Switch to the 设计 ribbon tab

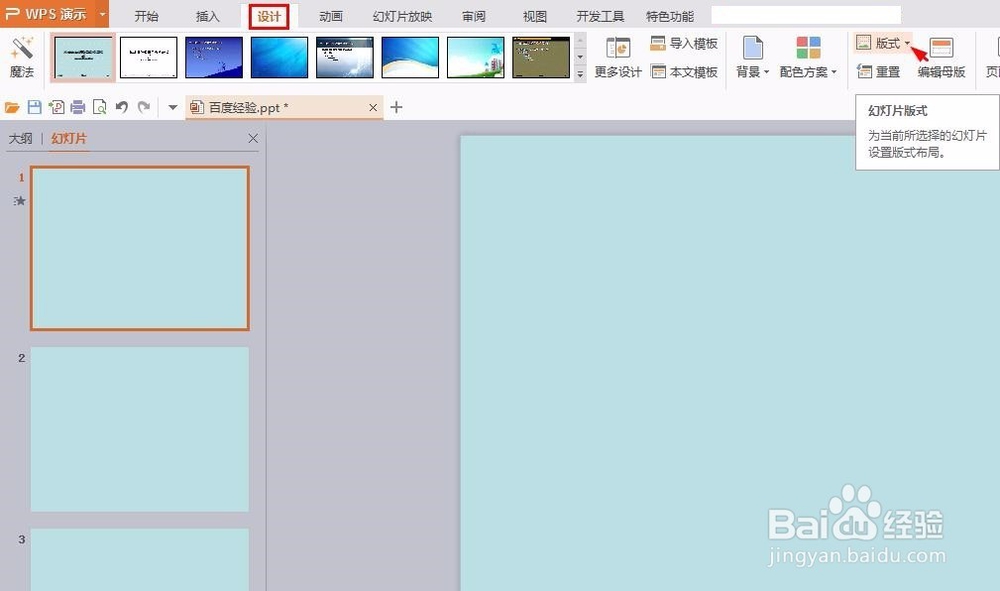click(268, 17)
